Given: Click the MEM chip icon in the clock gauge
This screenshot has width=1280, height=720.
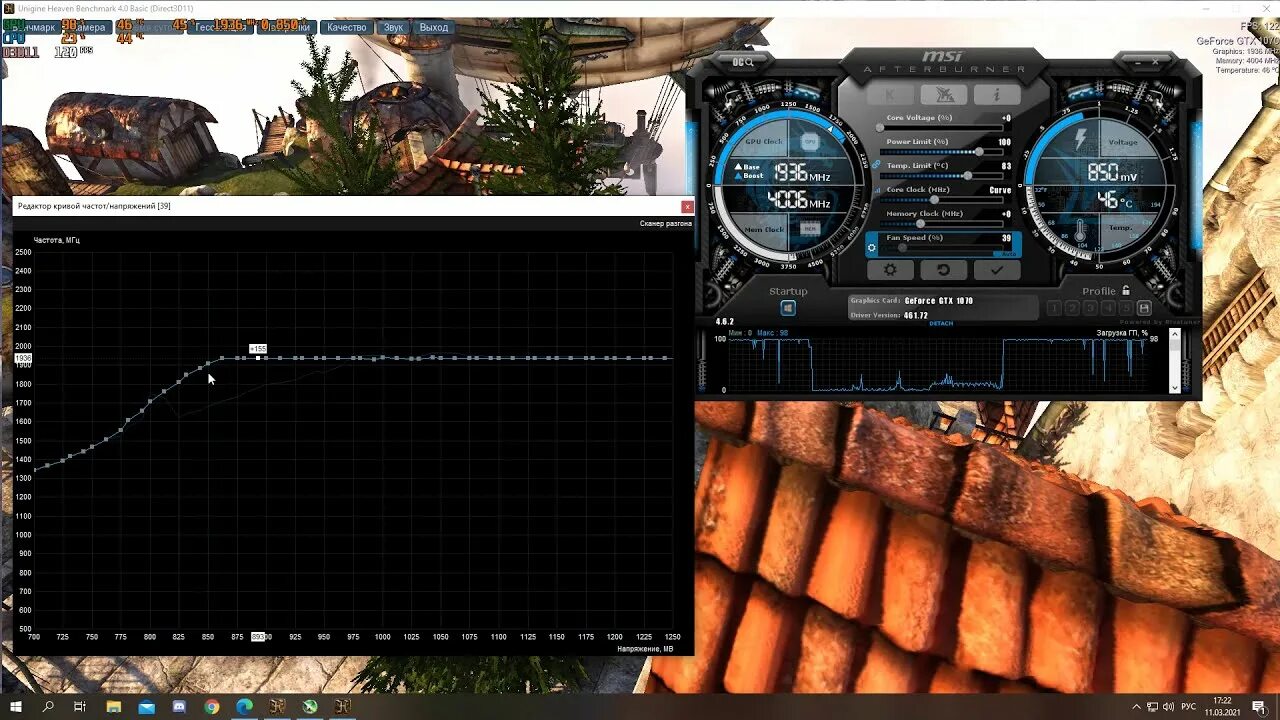Looking at the screenshot, I should point(810,229).
